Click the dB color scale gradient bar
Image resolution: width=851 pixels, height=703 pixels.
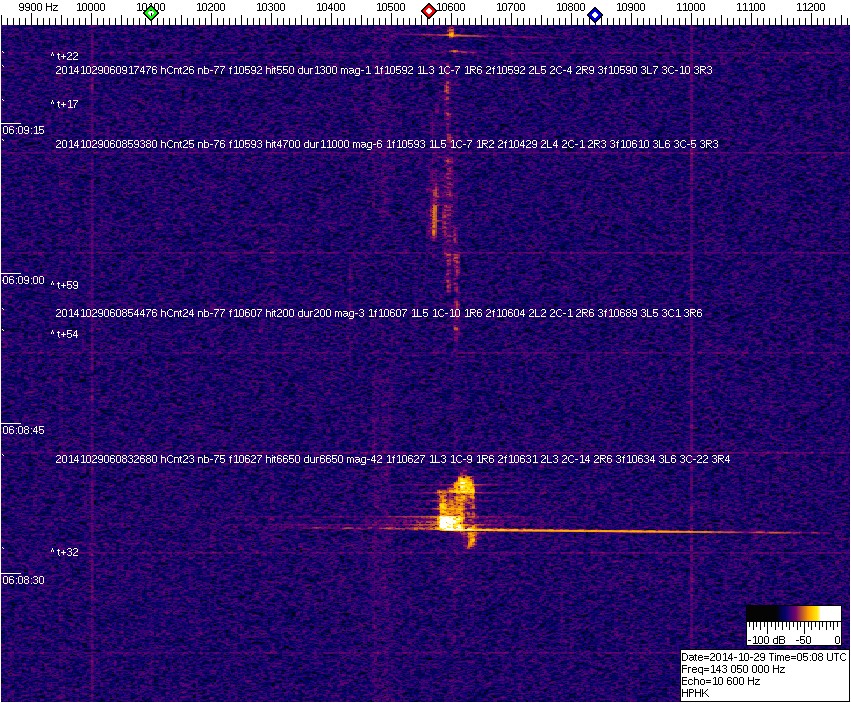pyautogui.click(x=793, y=614)
